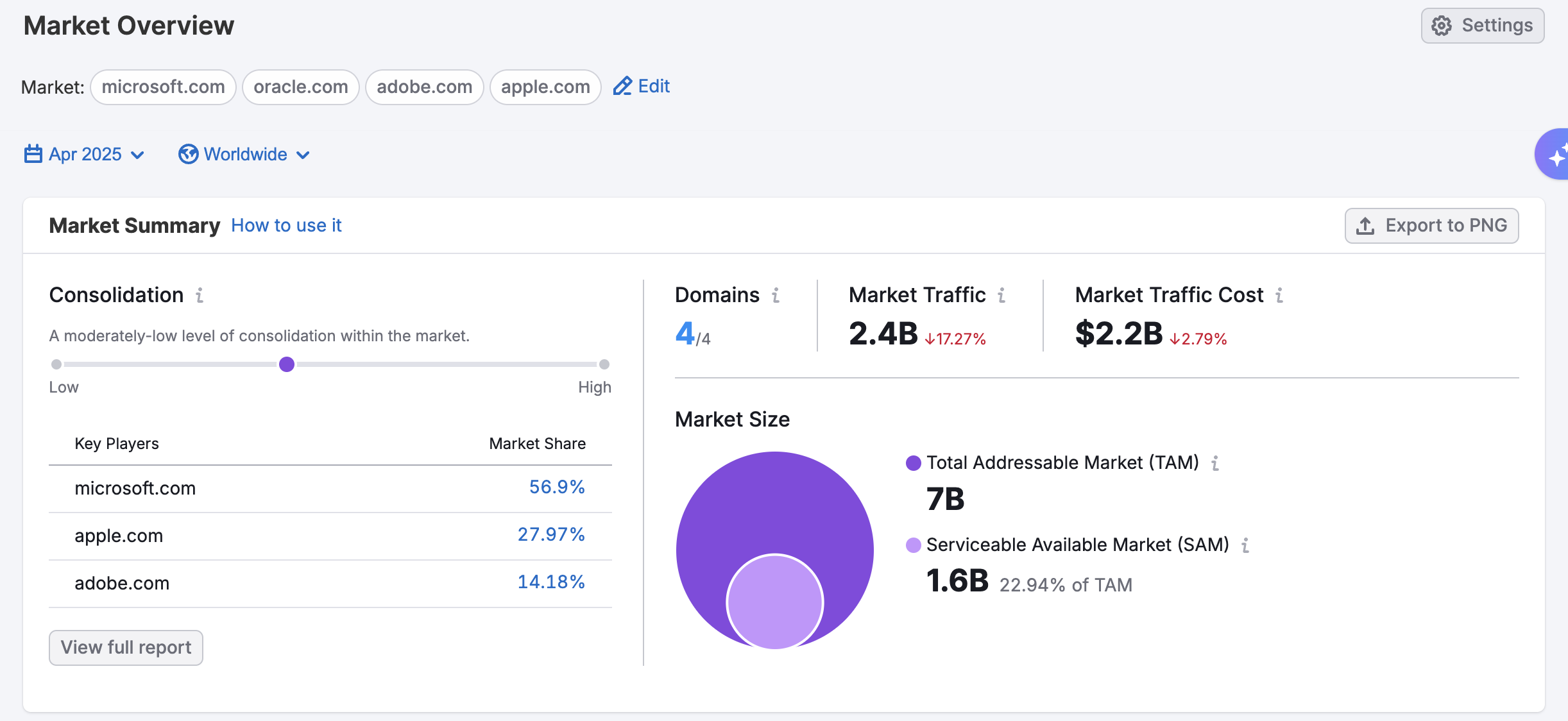Click the light purple SAM circle
The height and width of the screenshot is (721, 1568).
(775, 603)
